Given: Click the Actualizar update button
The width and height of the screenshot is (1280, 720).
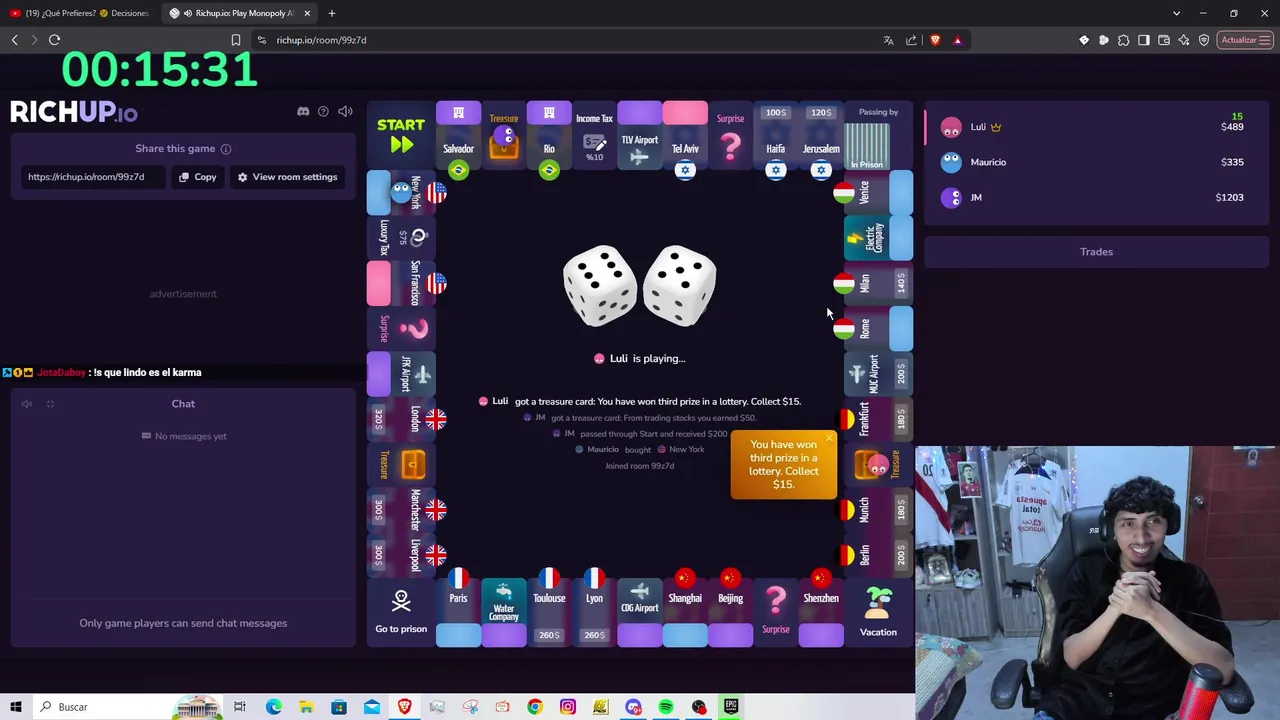Looking at the screenshot, I should pyautogui.click(x=1245, y=40).
